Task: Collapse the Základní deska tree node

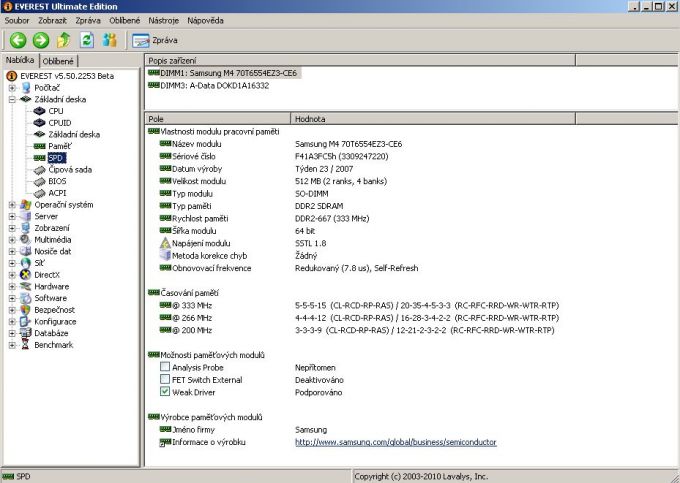Action: (x=12, y=99)
